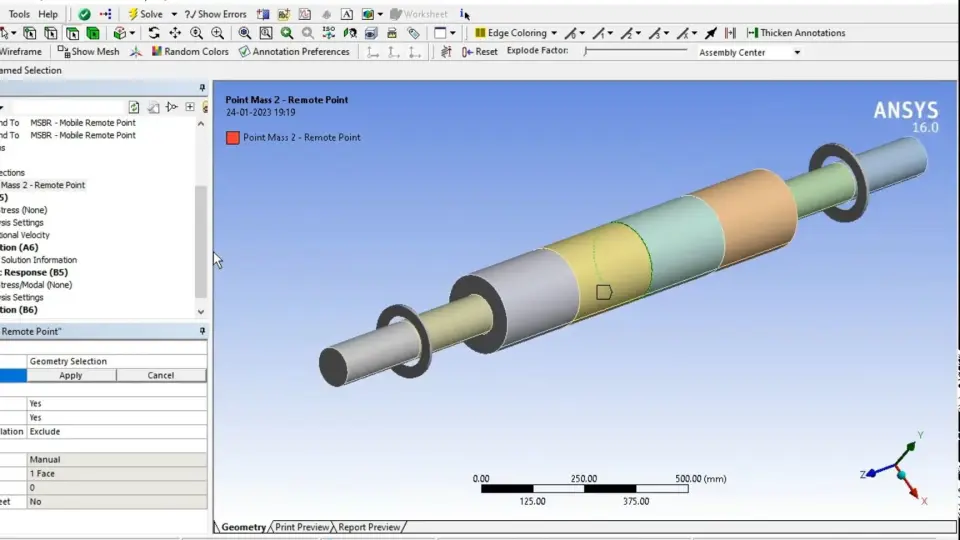The width and height of the screenshot is (960, 540).
Task: Start the simulation with Solve
Action: 145,14
